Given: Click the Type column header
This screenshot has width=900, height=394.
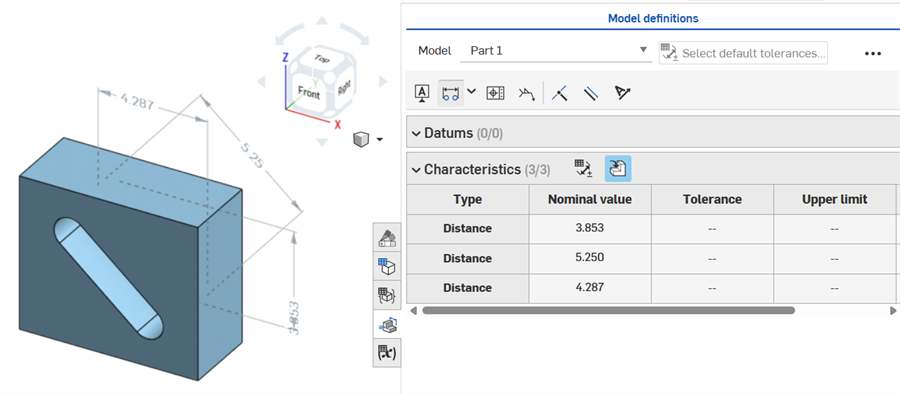Looking at the screenshot, I should click(468, 199).
